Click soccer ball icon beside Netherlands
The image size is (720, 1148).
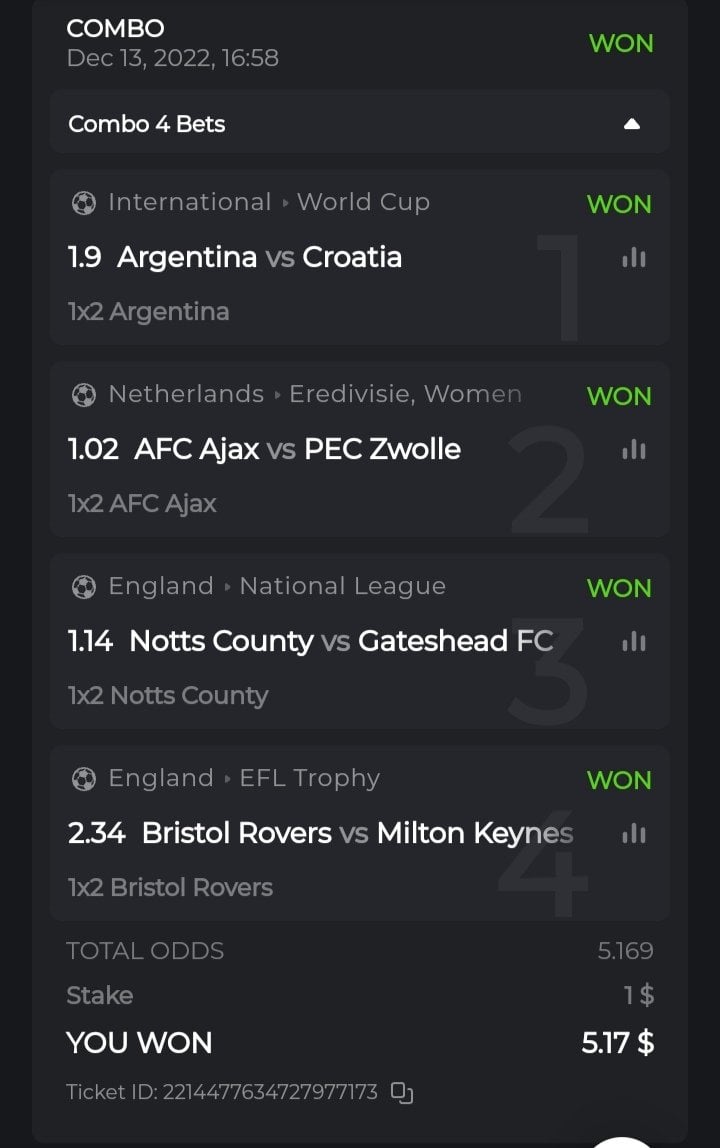coord(84,395)
